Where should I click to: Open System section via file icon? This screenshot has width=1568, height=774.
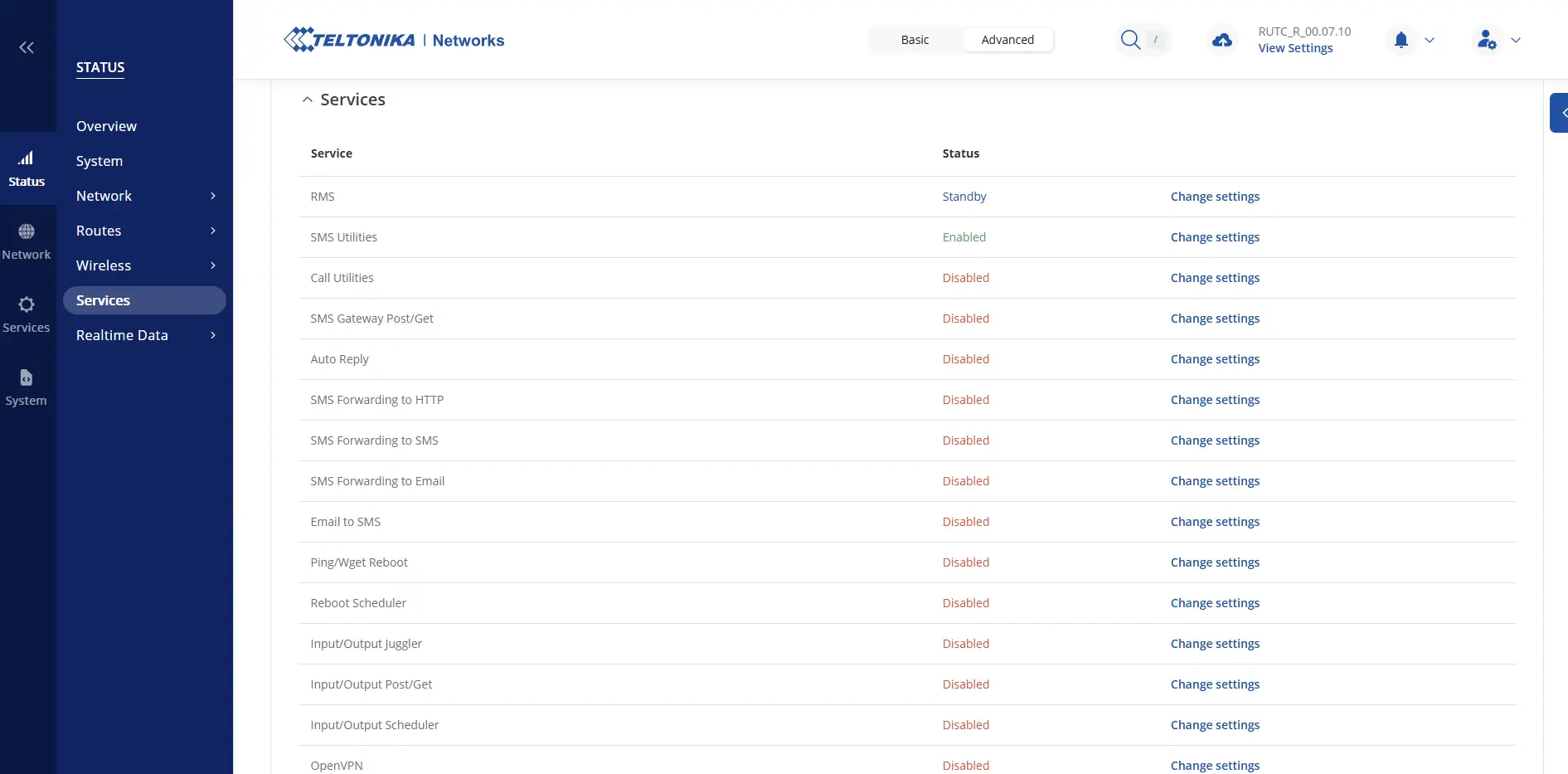click(x=27, y=377)
